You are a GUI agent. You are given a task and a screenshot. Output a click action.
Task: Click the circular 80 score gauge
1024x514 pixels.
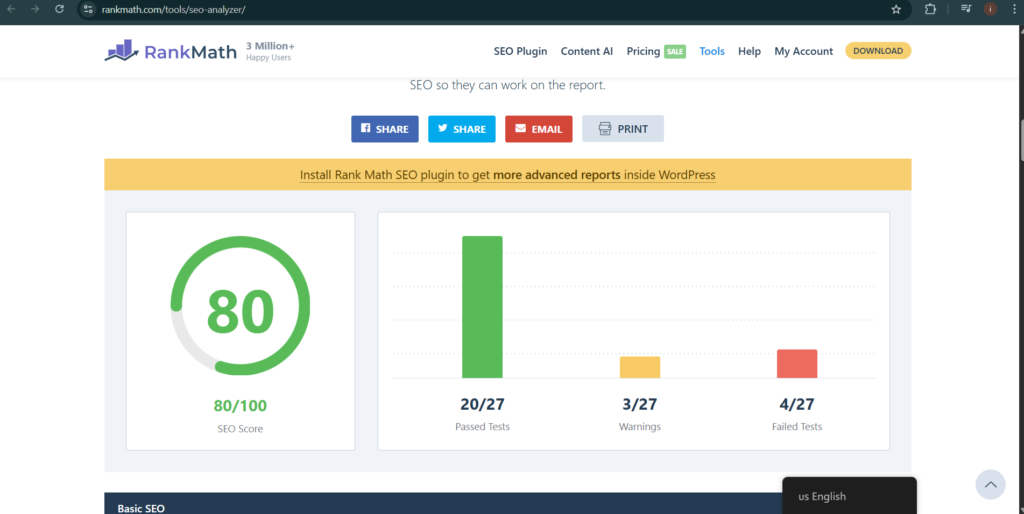click(x=240, y=306)
